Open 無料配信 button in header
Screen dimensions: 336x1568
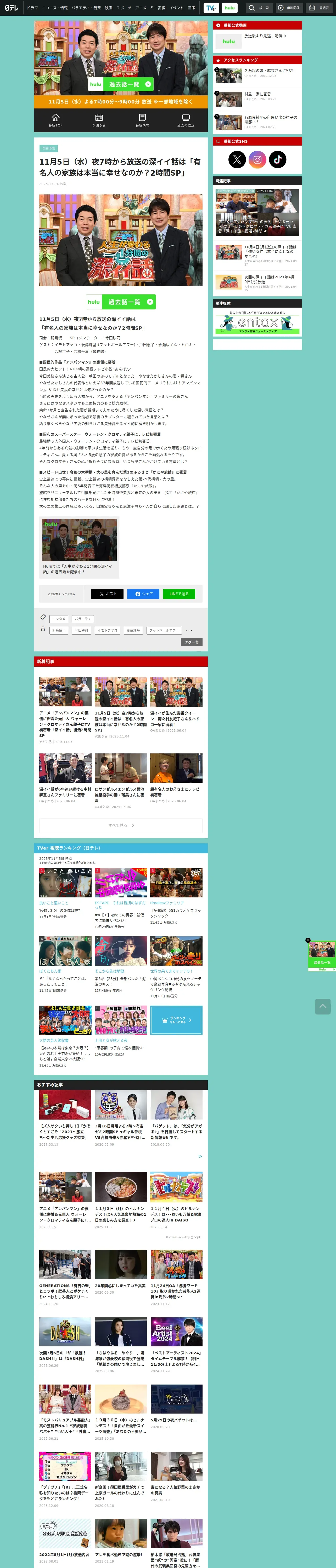click(x=289, y=8)
